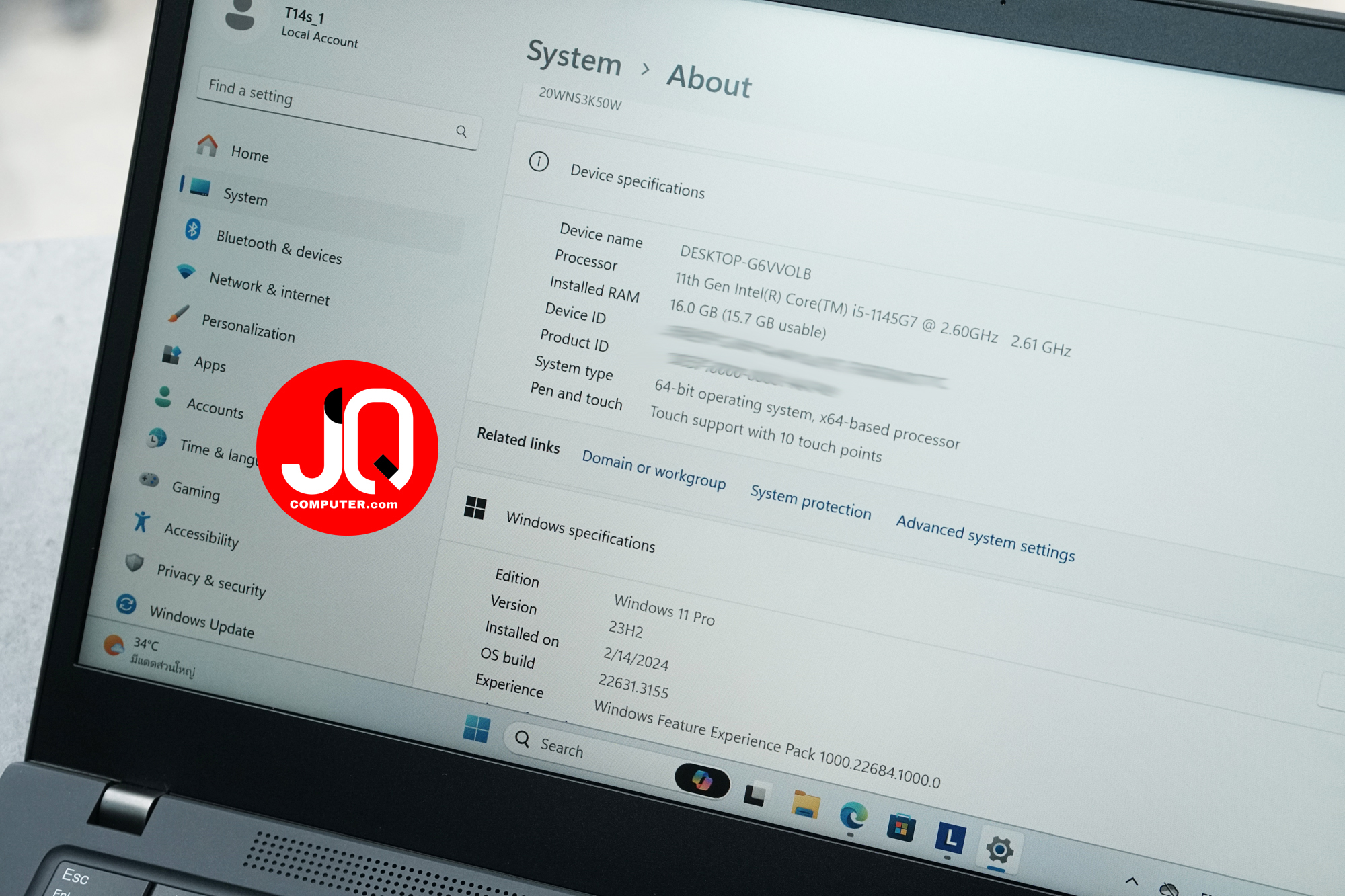Screen dimensions: 1345x896
Task: Click the Bluetooth icon in sidebar
Action: pyautogui.click(x=192, y=229)
